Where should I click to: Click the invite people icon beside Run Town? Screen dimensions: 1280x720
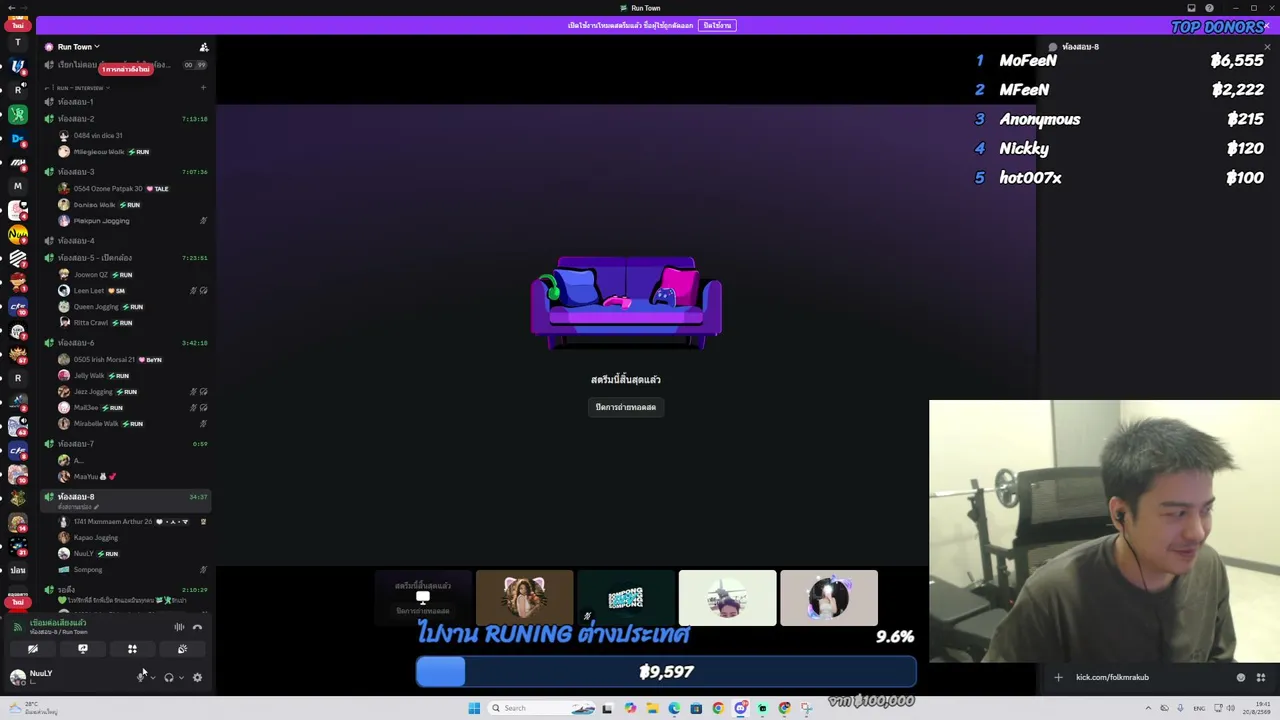(204, 47)
